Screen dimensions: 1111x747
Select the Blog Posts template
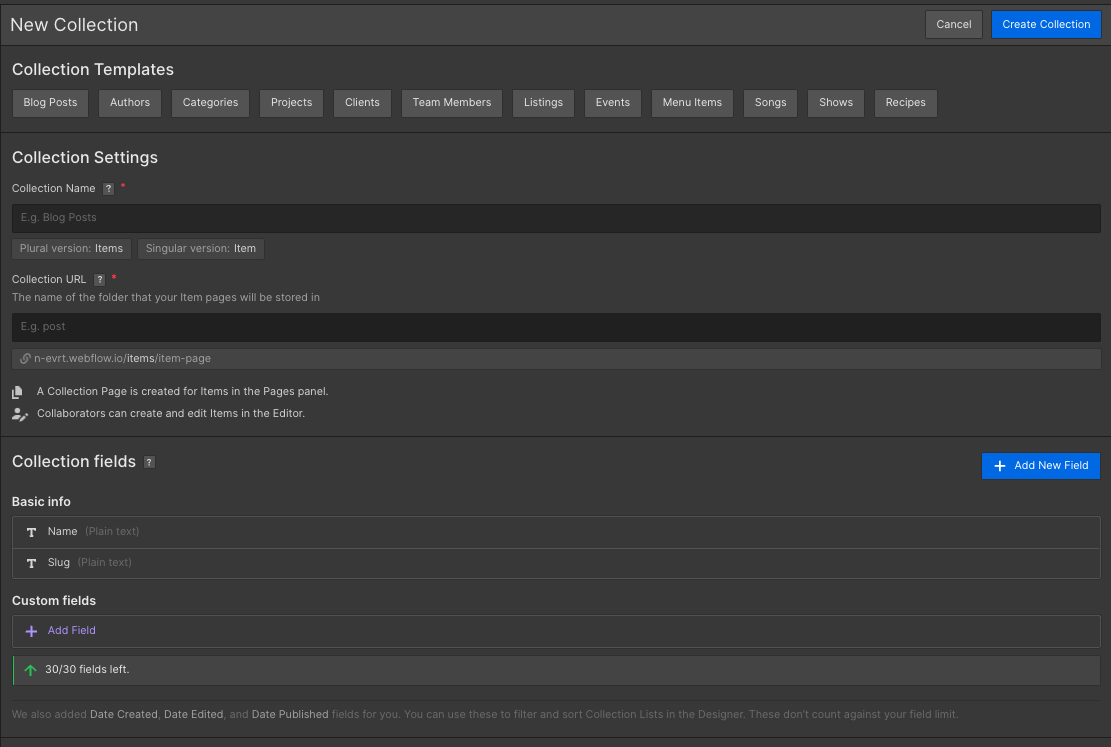coord(50,103)
